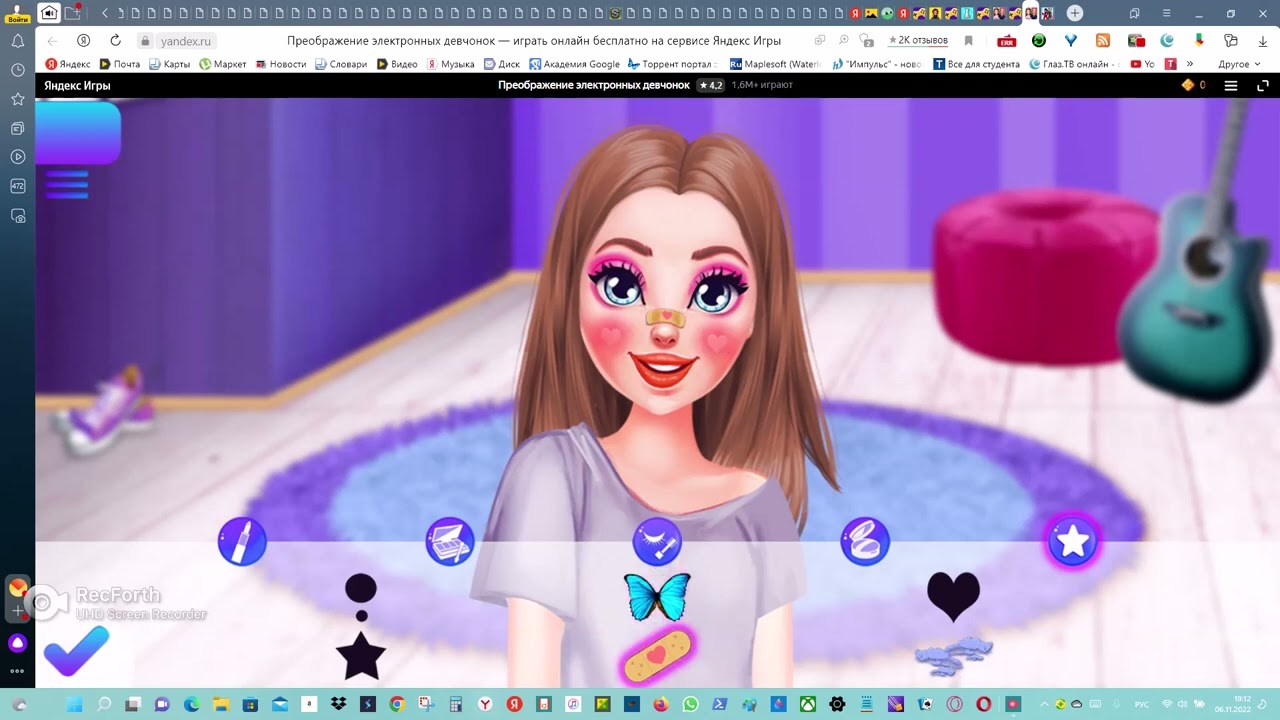Open the Словари bookmark
This screenshot has height=720, width=1280.
(341, 64)
